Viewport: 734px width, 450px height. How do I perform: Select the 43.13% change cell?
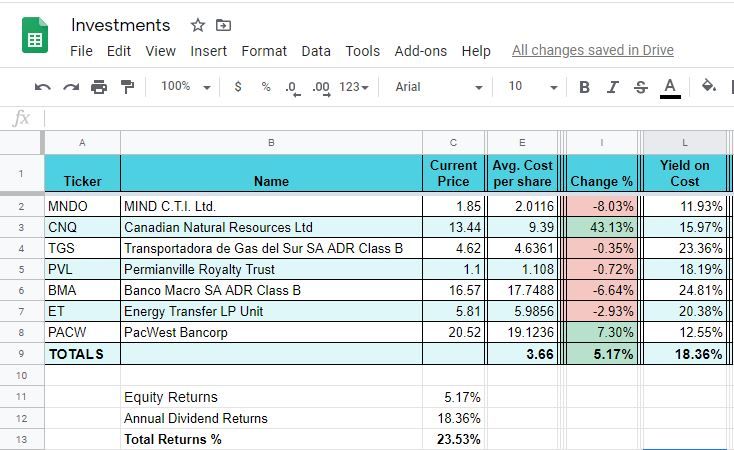[602, 227]
